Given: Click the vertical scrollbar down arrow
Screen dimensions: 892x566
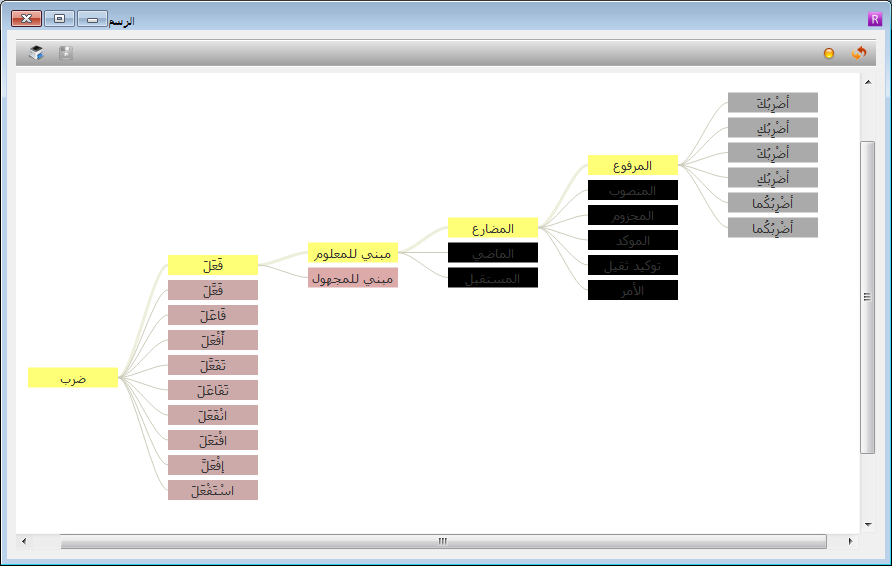Looking at the screenshot, I should (868, 524).
